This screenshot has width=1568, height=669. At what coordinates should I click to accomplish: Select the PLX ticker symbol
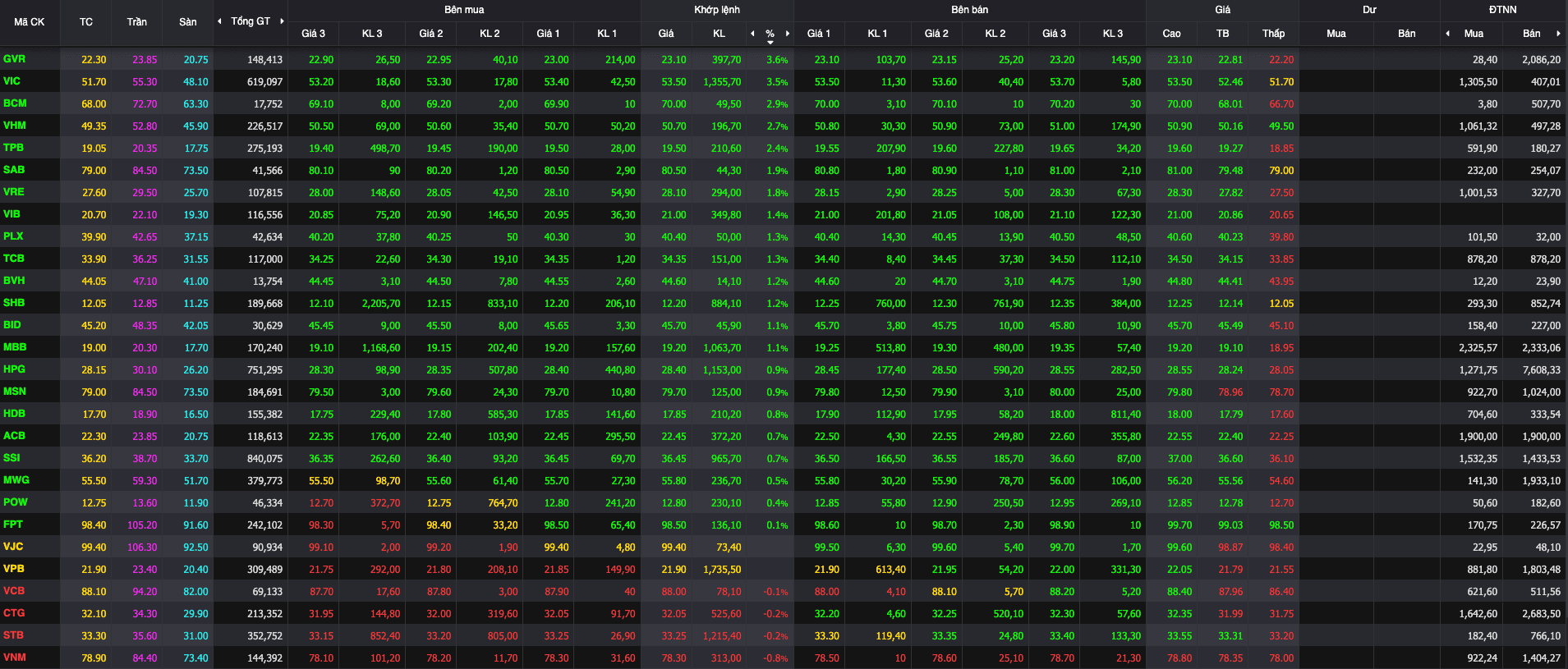[x=14, y=236]
